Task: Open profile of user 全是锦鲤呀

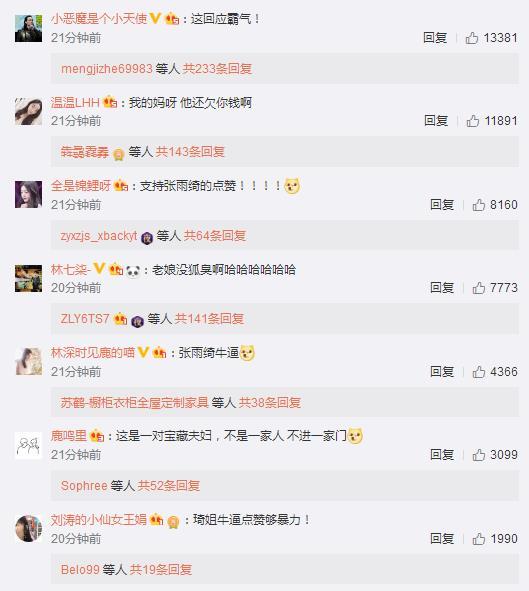Action: [81, 185]
